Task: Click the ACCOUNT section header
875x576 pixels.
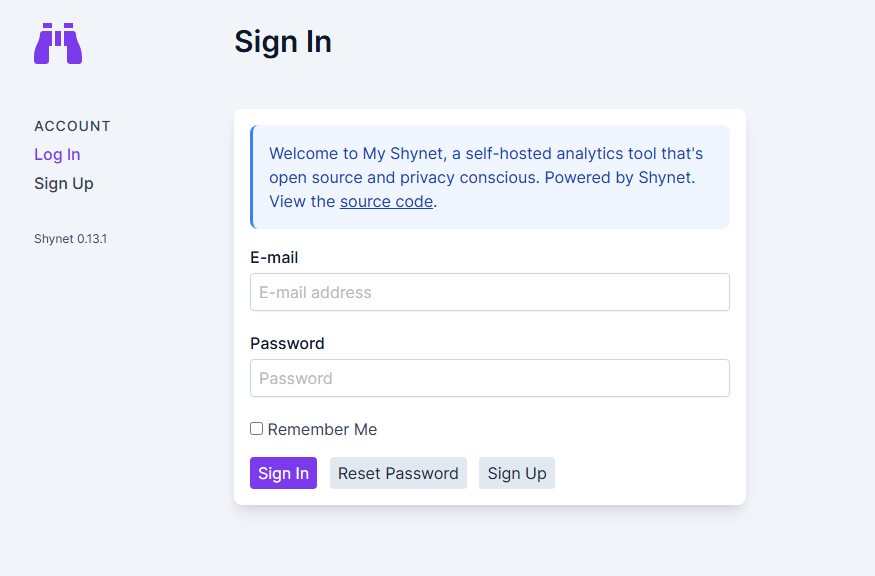Action: (72, 126)
